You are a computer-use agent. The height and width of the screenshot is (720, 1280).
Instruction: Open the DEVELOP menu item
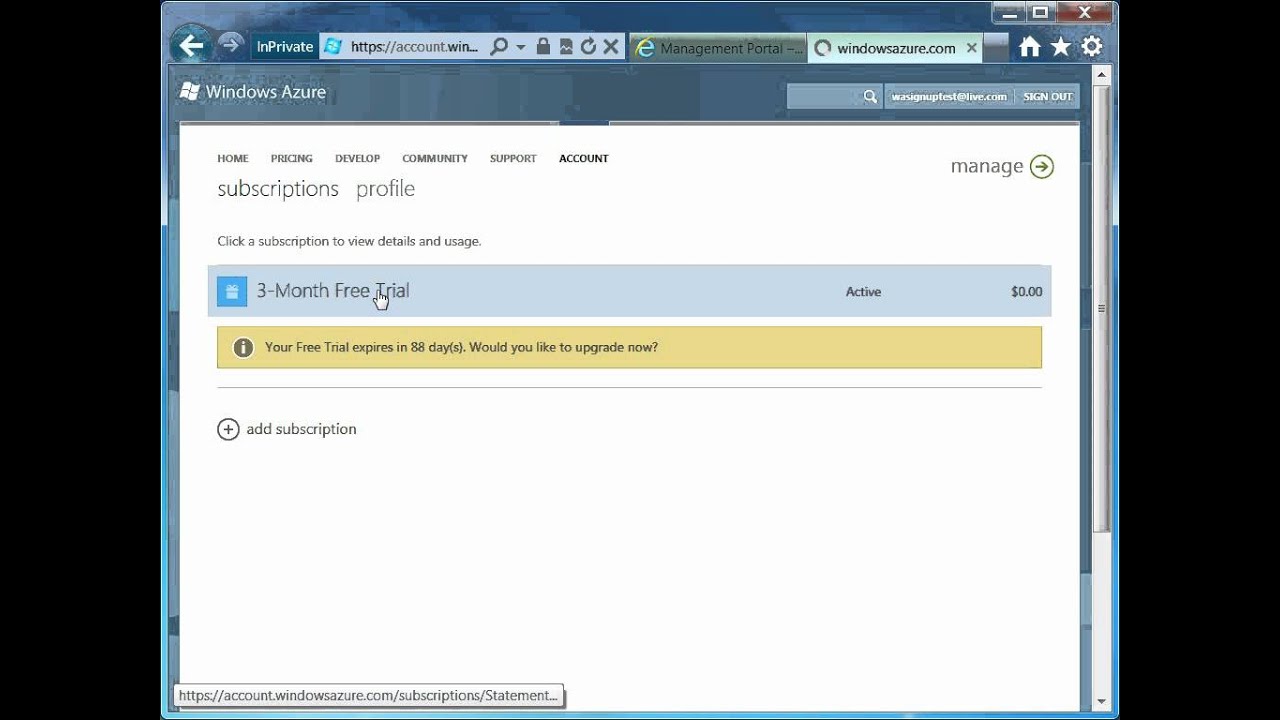(358, 158)
